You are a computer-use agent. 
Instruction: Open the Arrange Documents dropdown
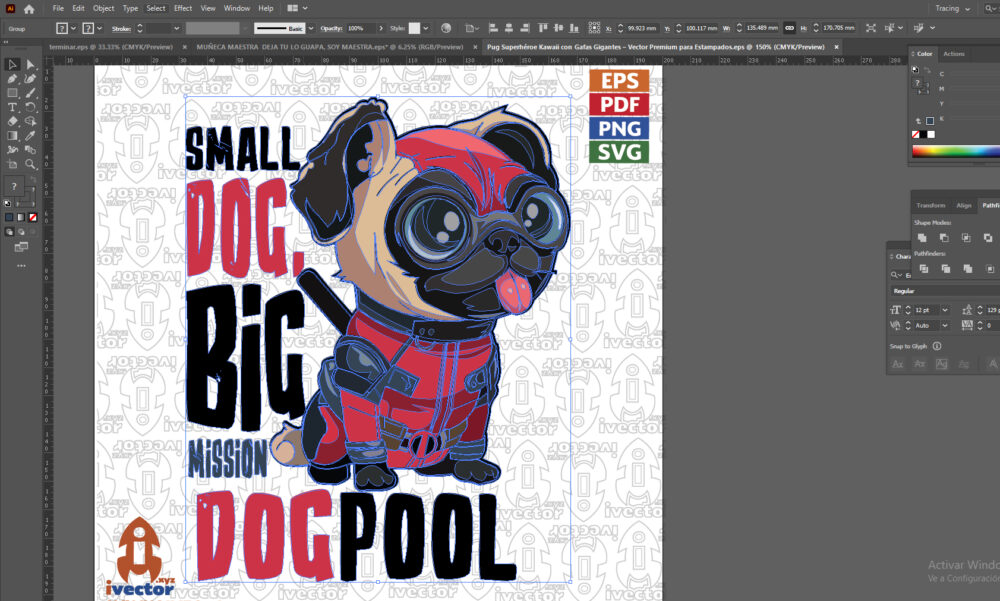tap(298, 8)
